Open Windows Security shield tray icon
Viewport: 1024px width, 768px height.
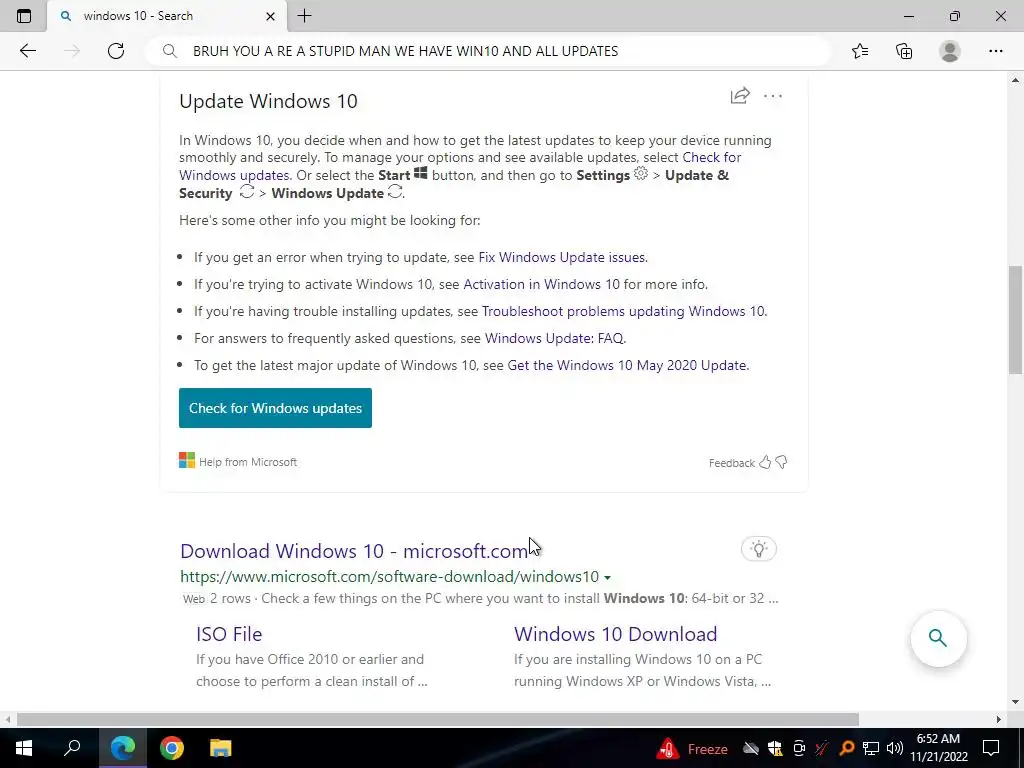[x=775, y=748]
